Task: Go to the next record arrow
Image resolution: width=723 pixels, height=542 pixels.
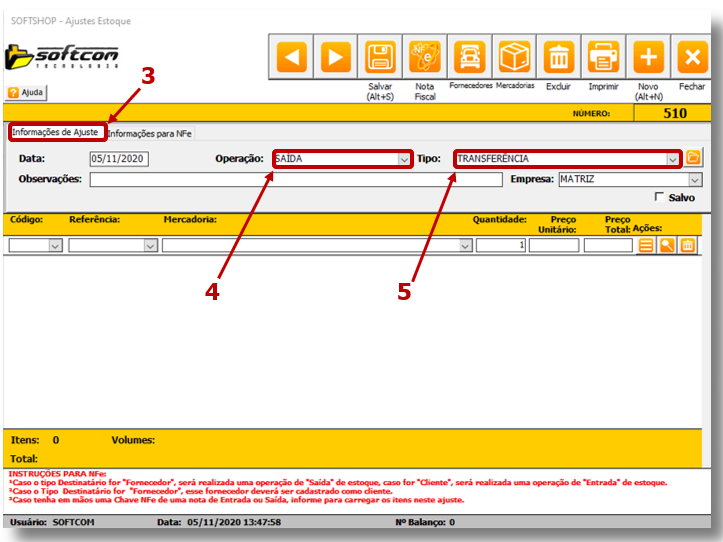Action: [x=337, y=58]
